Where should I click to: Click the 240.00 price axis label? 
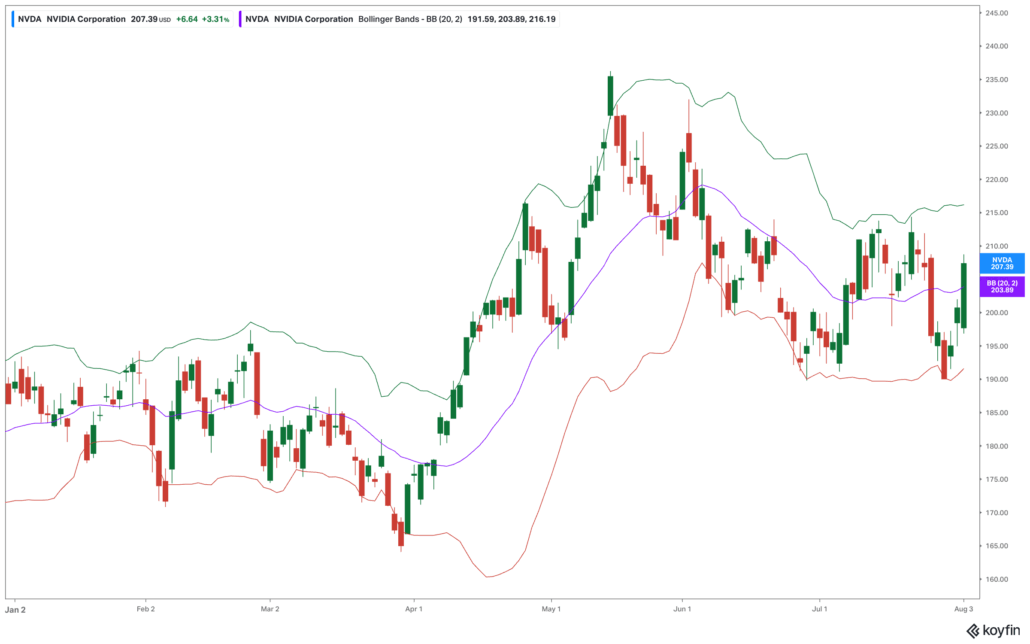point(996,46)
